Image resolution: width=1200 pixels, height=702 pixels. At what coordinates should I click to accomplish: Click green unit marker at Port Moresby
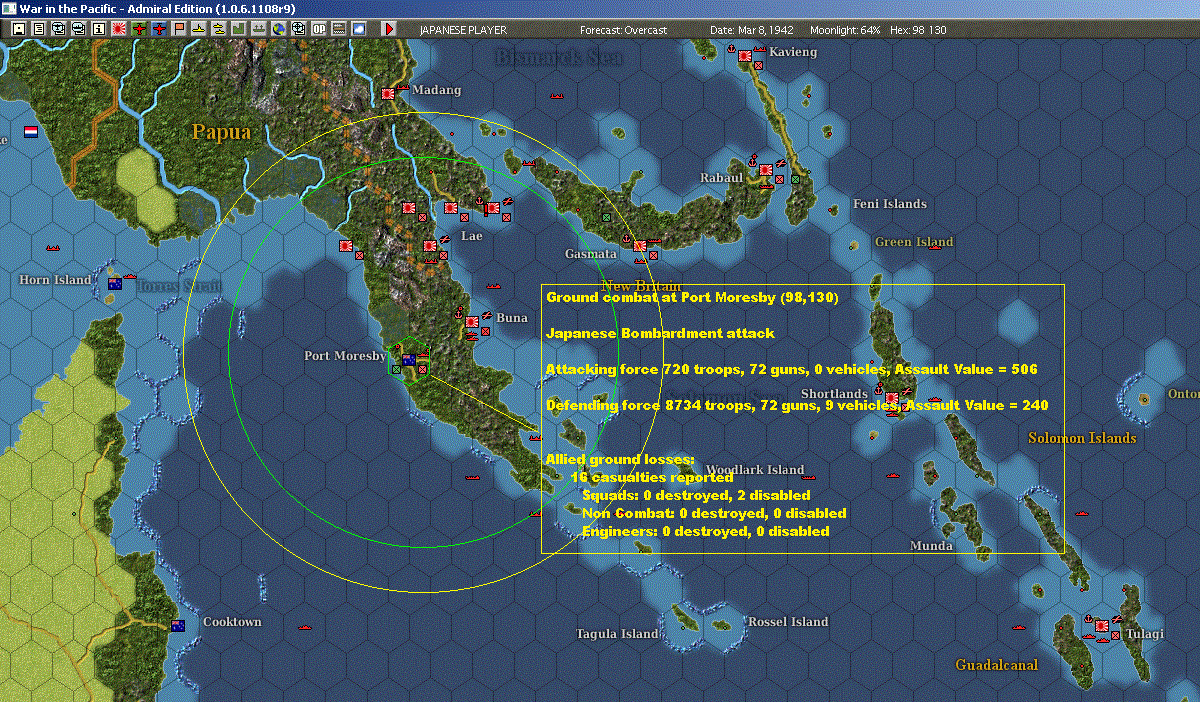397,370
